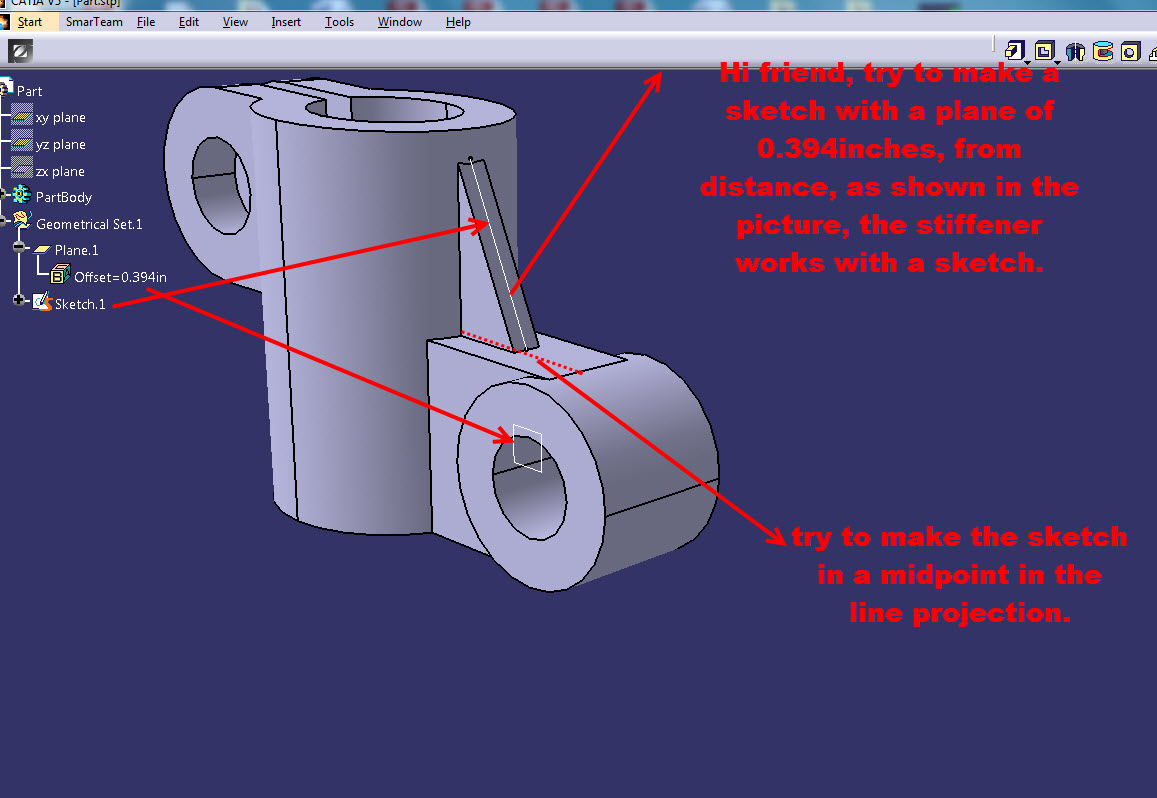
Task: Click the icon at the toolbar's left end
Action: [20, 51]
